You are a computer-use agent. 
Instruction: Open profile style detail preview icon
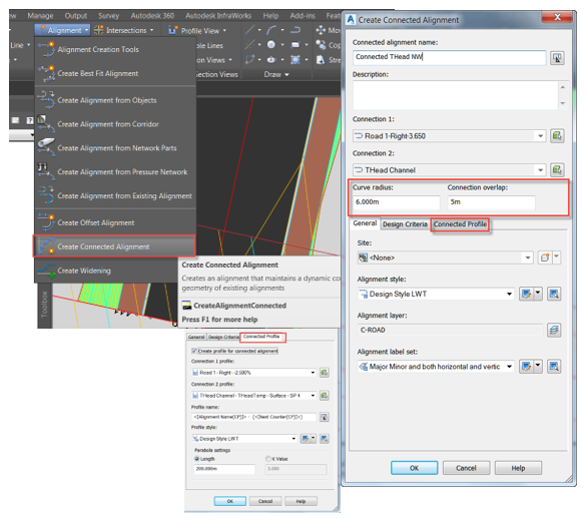coord(324,438)
